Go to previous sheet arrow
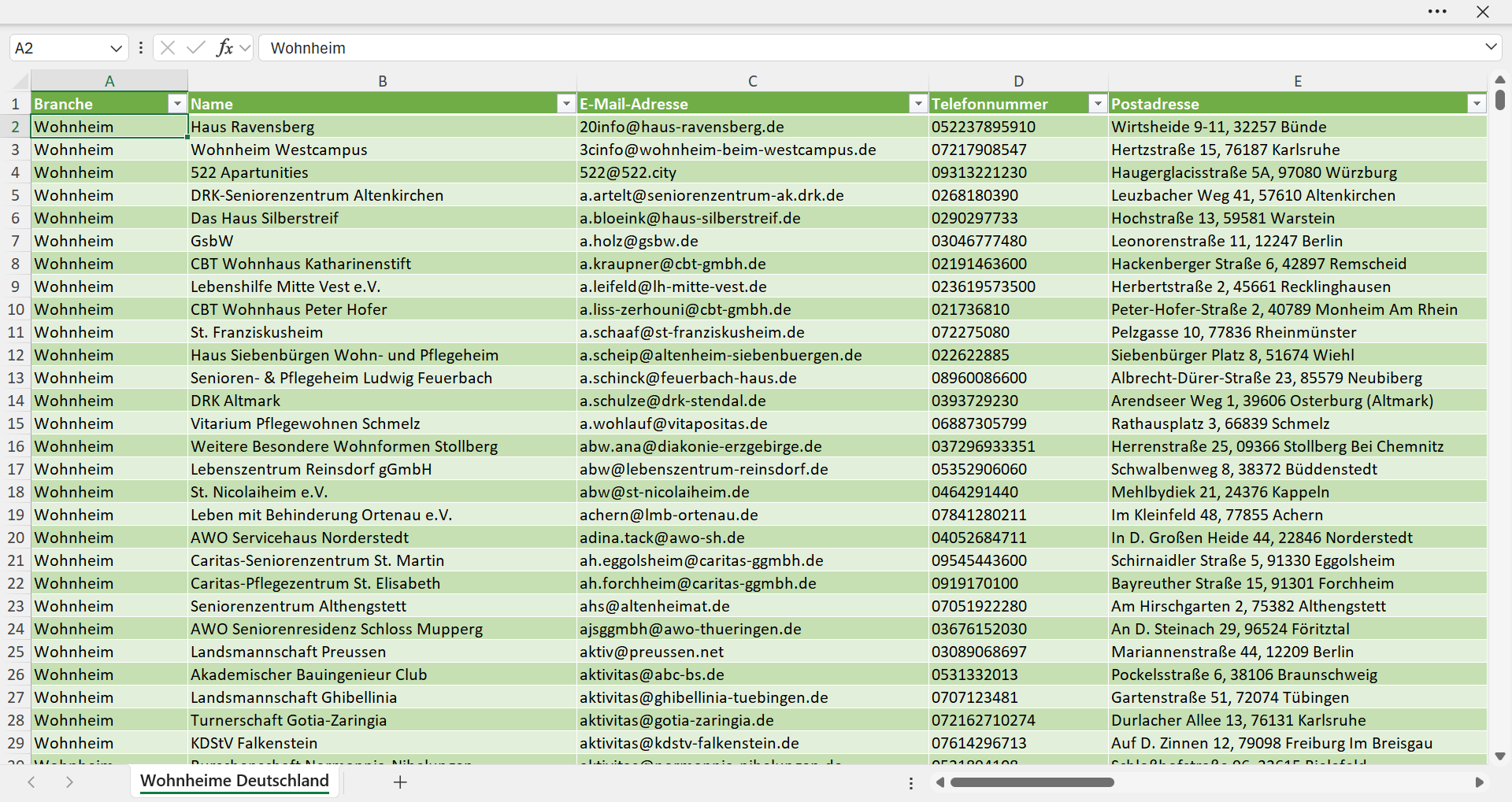 31,782
